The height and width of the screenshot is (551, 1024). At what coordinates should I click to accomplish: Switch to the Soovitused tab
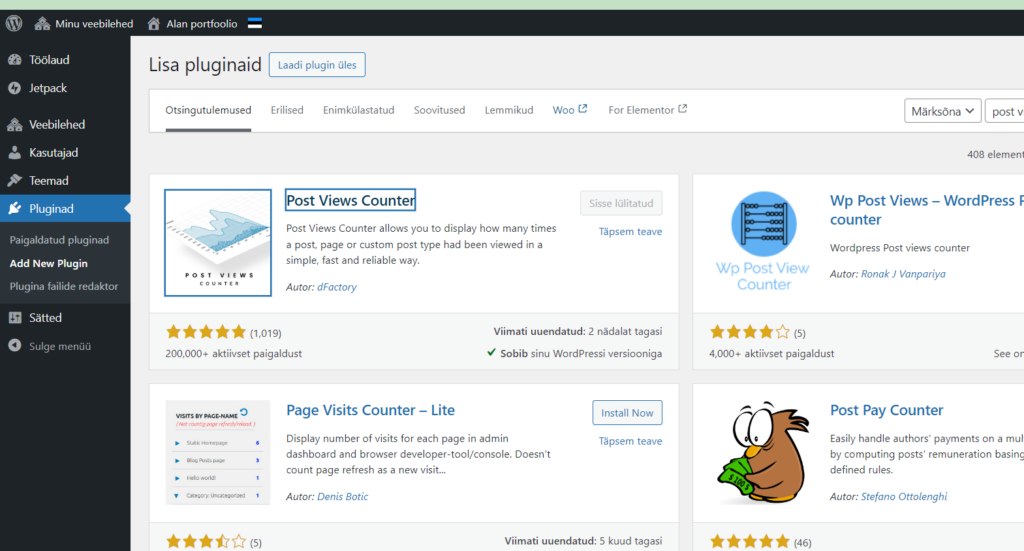coord(439,110)
